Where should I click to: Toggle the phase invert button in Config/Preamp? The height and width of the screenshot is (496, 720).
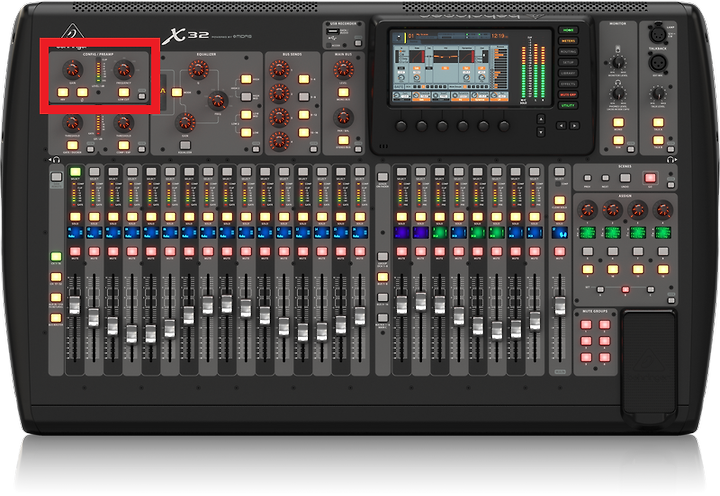(82, 92)
